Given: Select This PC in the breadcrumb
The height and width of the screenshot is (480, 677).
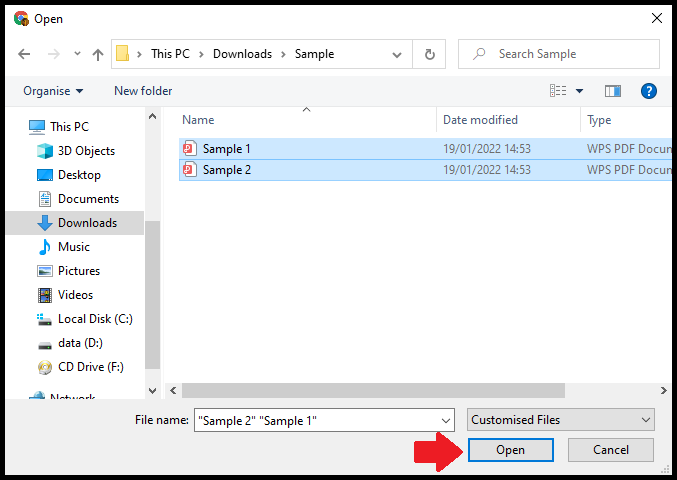Looking at the screenshot, I should pos(170,54).
